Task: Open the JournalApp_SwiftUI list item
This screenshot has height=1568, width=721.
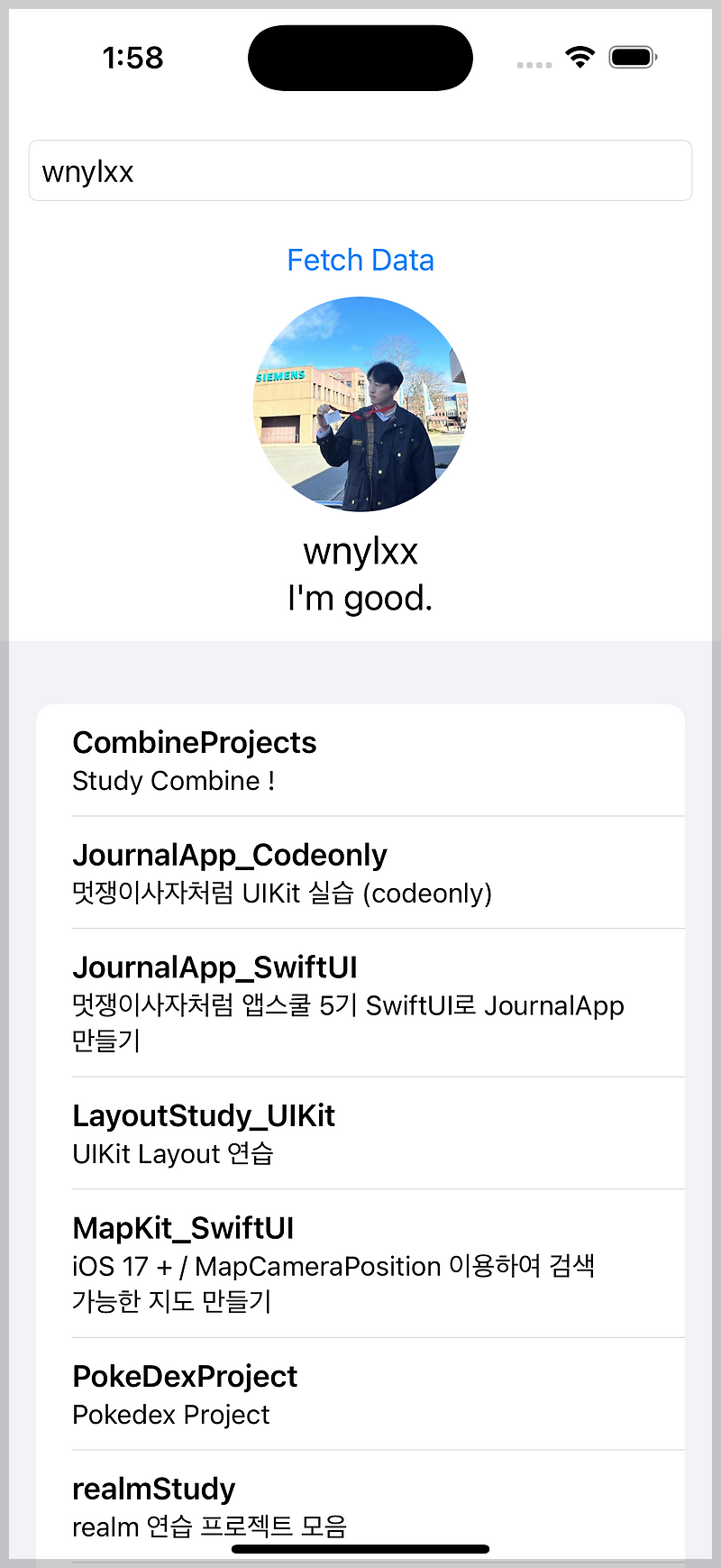Action: (x=360, y=1003)
